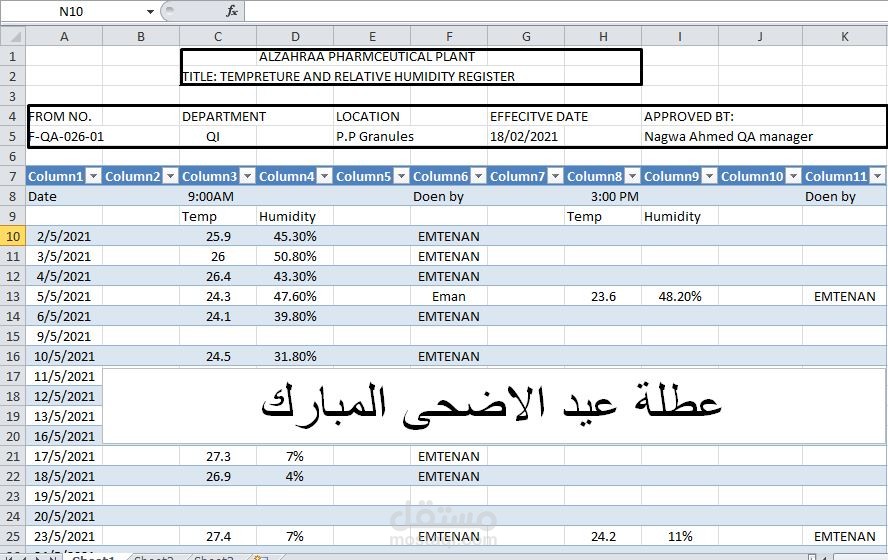The image size is (888, 560).
Task: Open the Column2 filter dropdown
Action: 170,177
